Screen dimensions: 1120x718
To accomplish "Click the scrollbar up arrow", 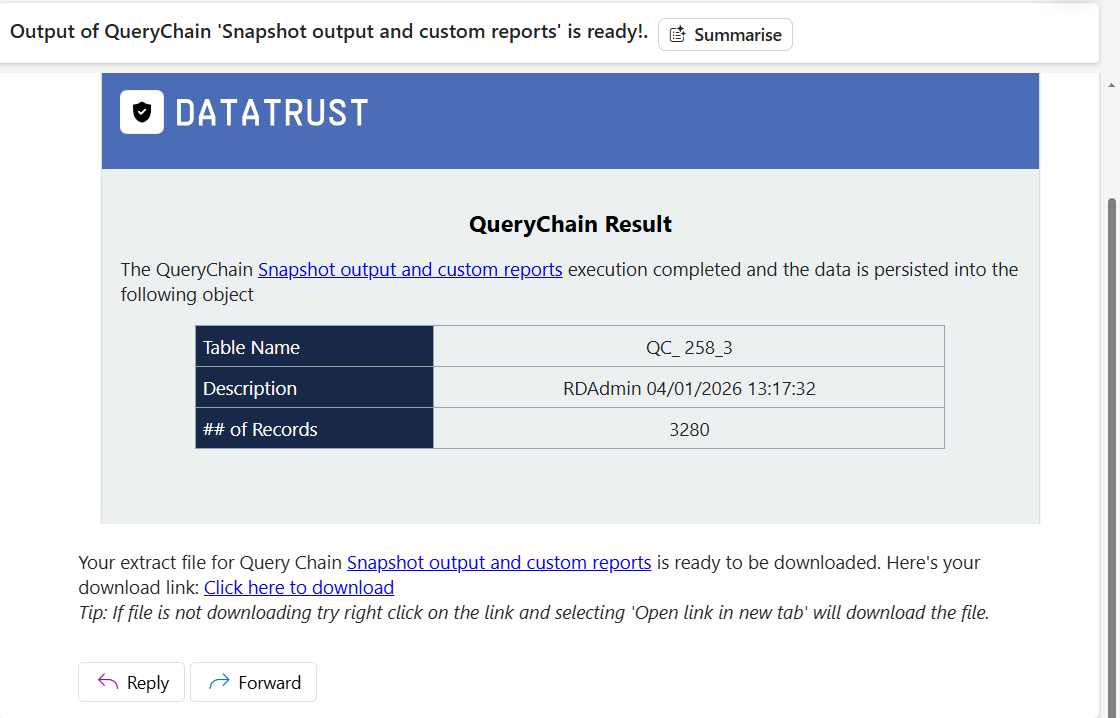I will [x=1111, y=84].
